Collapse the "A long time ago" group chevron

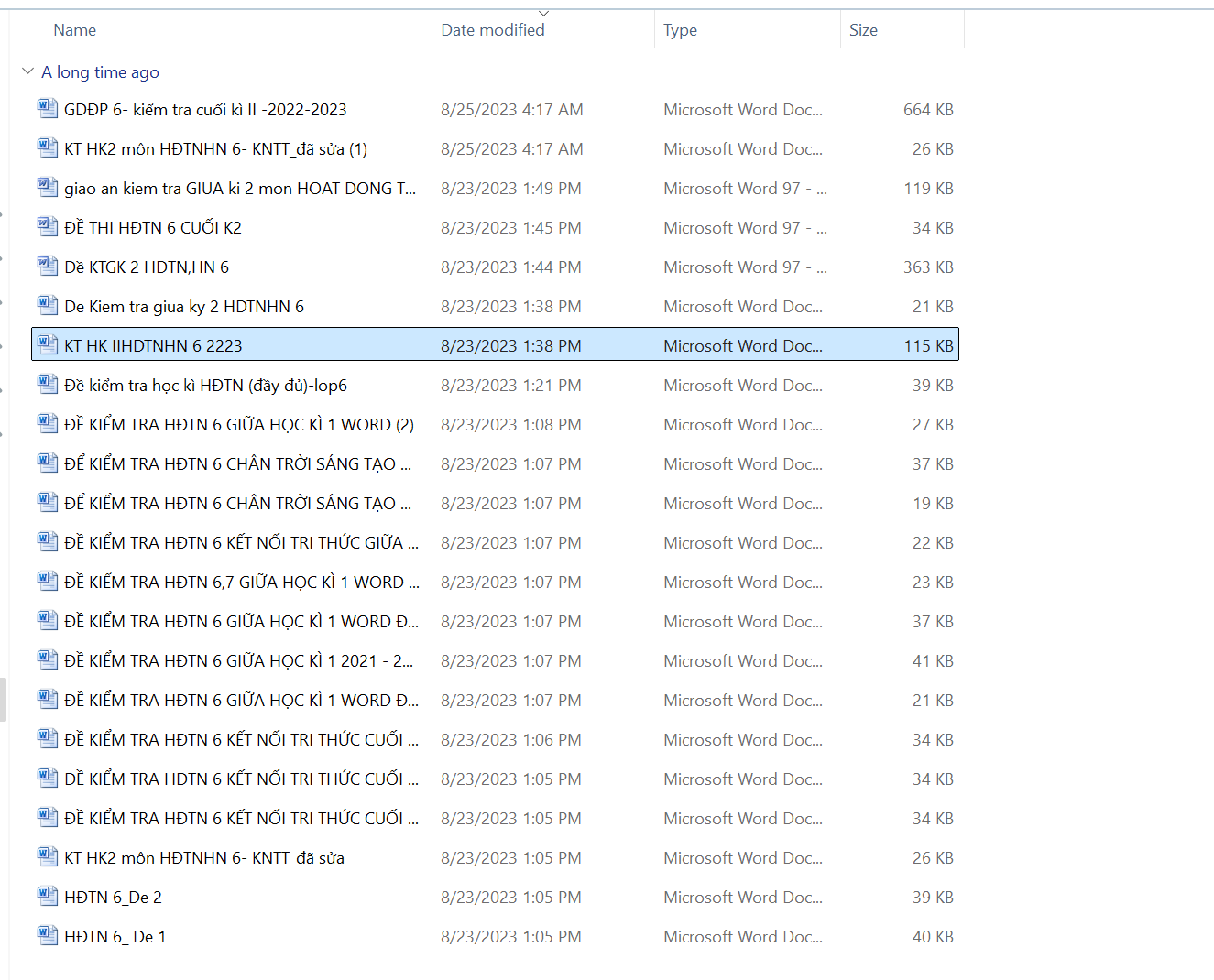click(x=27, y=71)
